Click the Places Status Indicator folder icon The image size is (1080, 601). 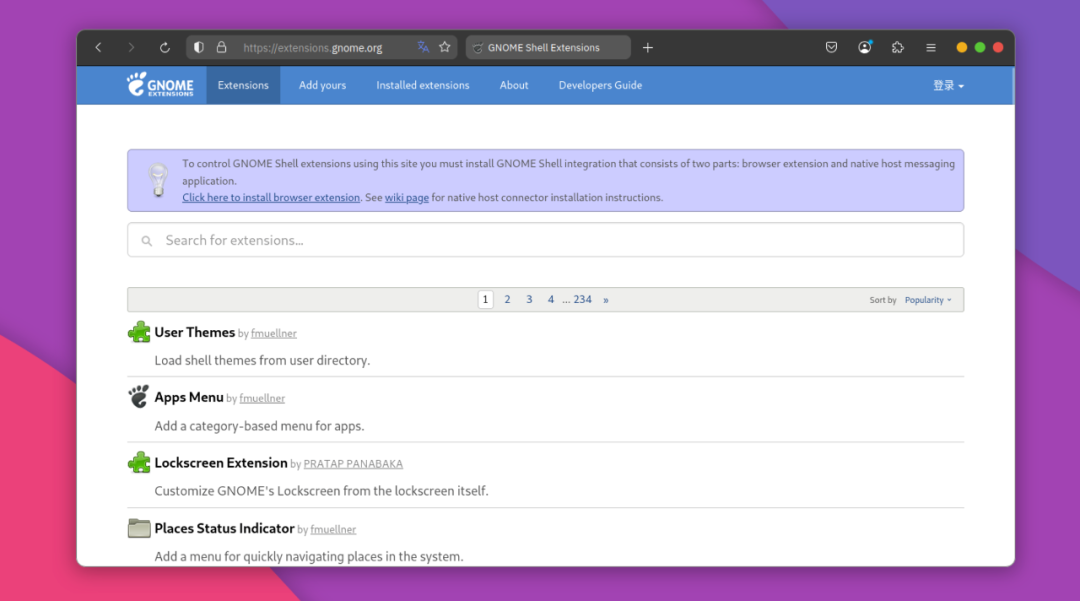(139, 528)
